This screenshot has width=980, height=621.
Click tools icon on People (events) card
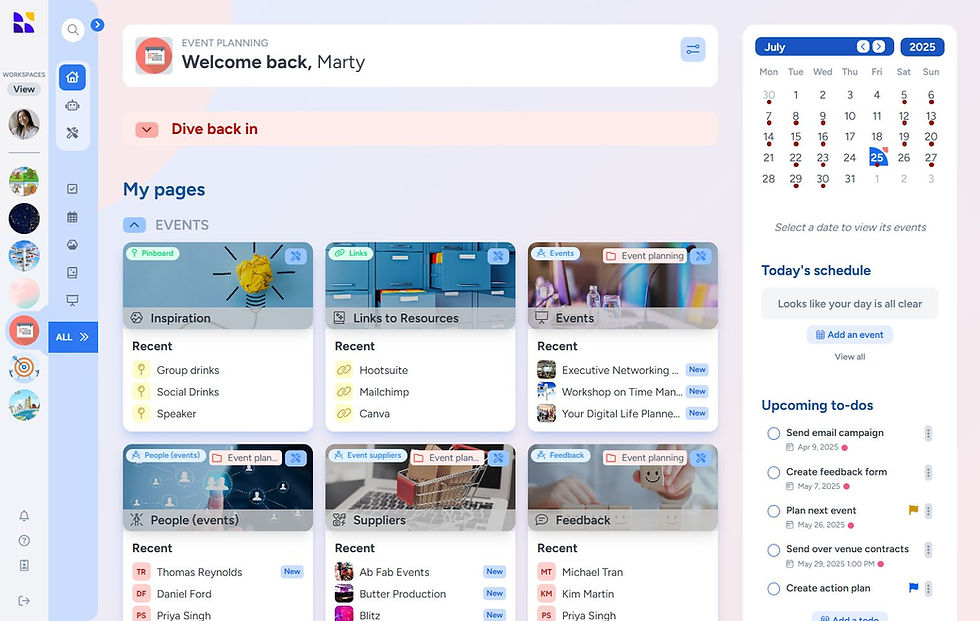tap(296, 458)
